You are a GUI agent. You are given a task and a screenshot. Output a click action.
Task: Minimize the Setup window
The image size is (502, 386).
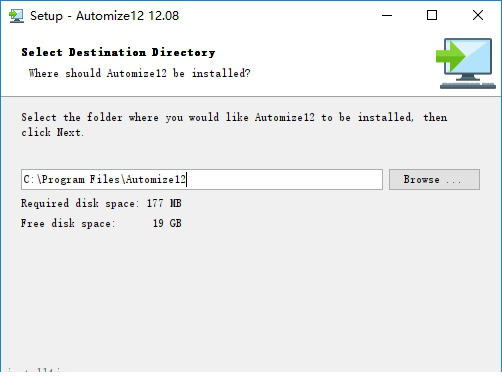387,15
